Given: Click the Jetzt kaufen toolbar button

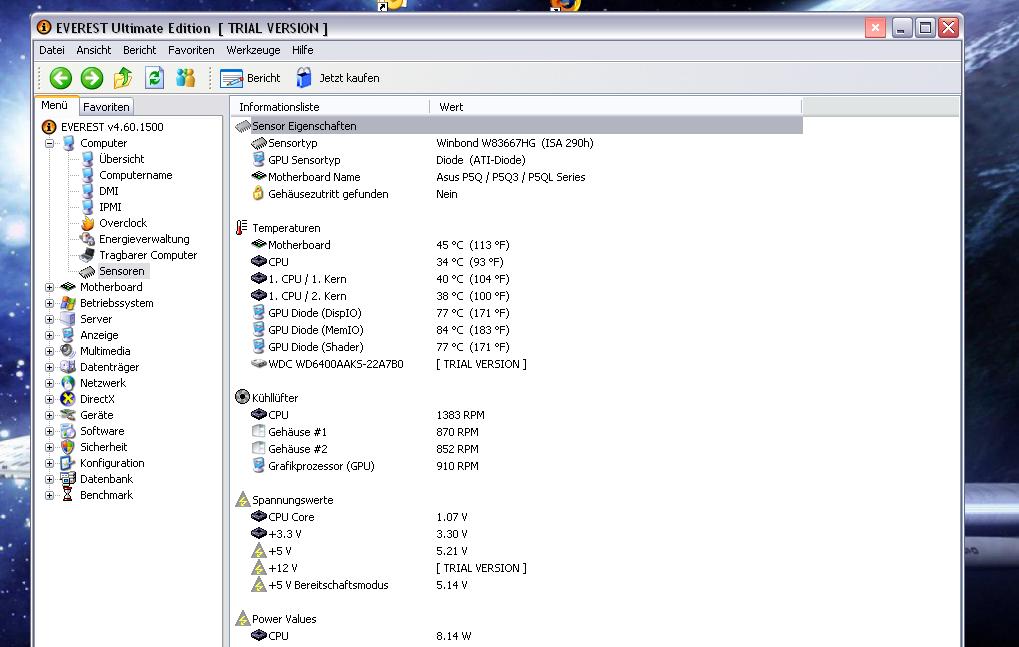Looking at the screenshot, I should [x=338, y=78].
